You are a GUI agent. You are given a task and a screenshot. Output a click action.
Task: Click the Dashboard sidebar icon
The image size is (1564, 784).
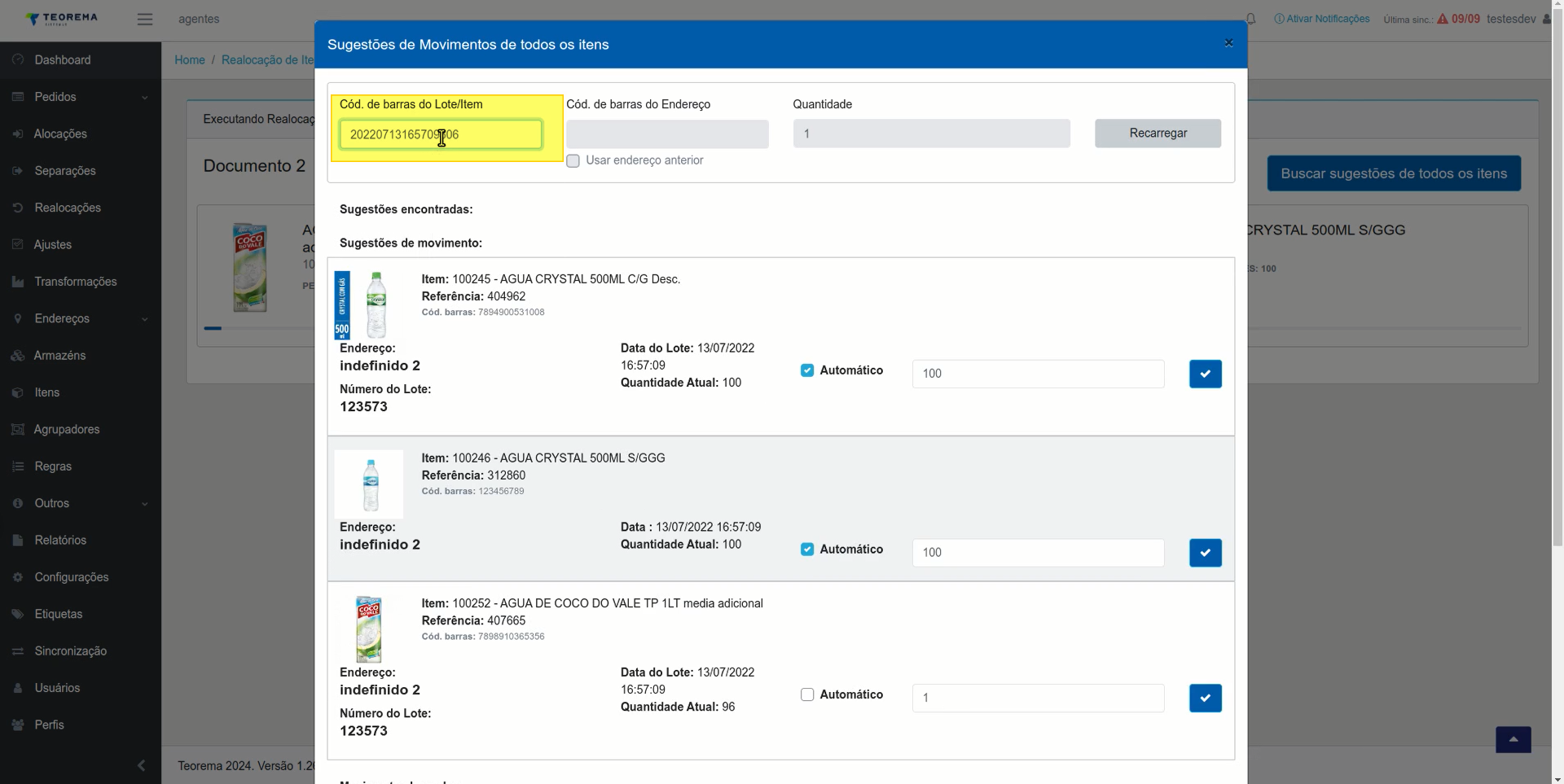[x=18, y=60]
